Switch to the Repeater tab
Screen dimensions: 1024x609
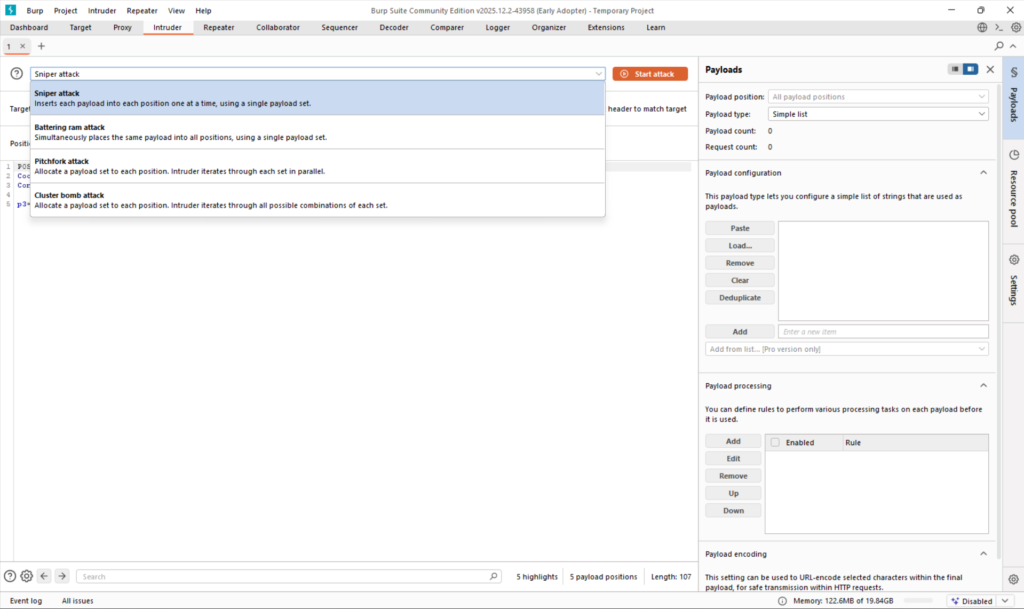click(219, 27)
